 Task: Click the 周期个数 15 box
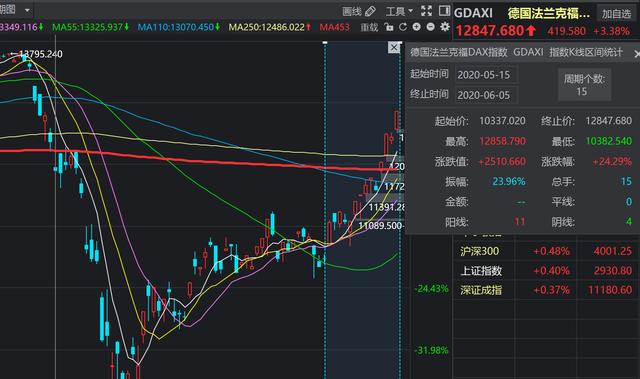pyautogui.click(x=584, y=84)
